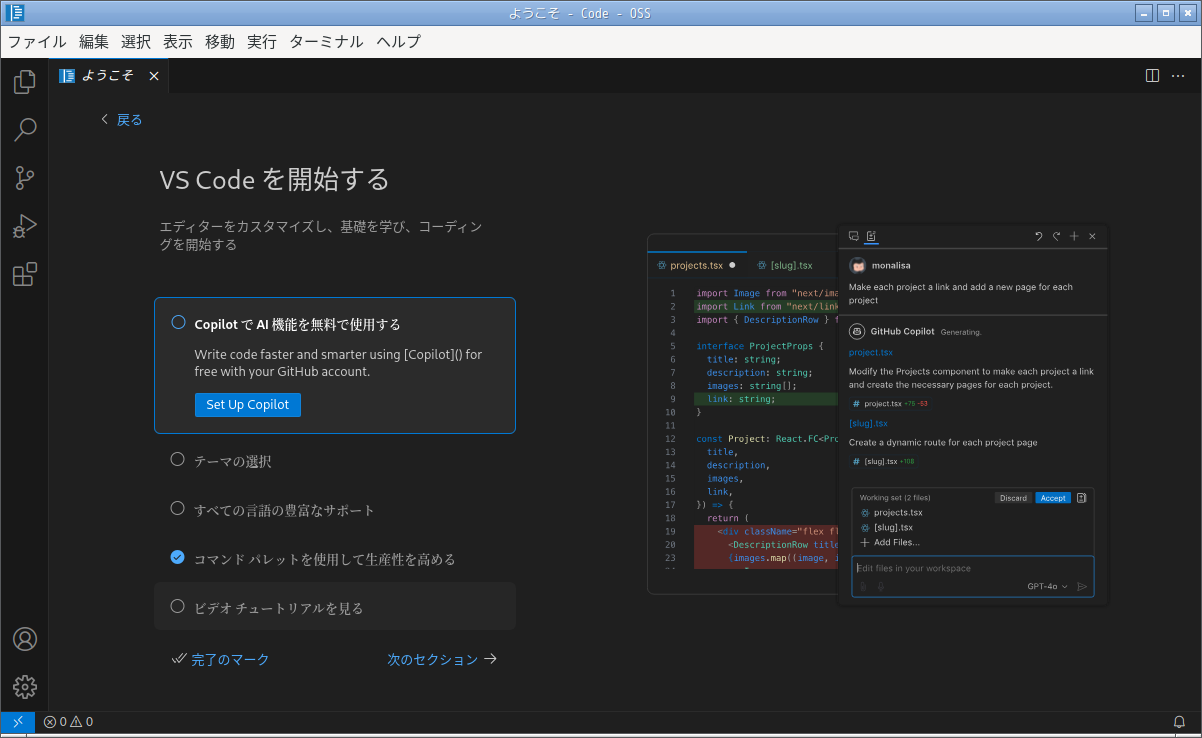Viewport: 1202px width, 738px height.
Task: Uncheck the completed コマンド パレット step
Action: point(176,558)
